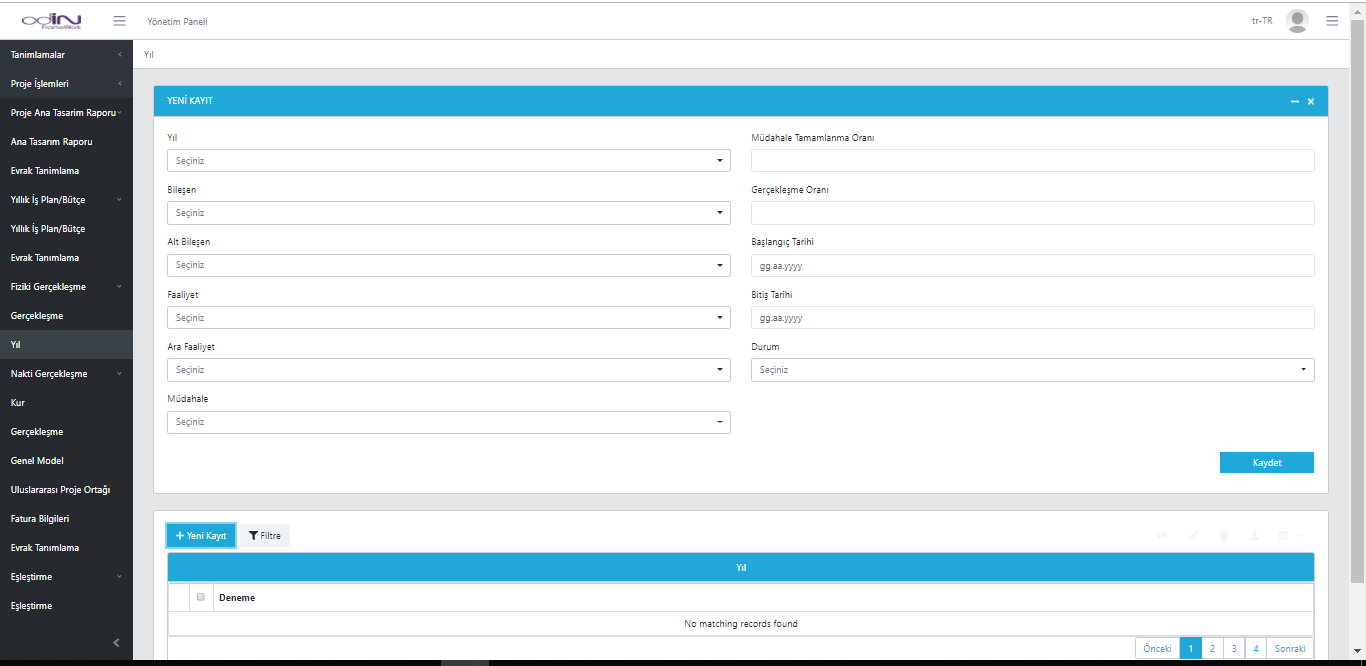Screen dimensions: 1366x666
Task: Click the Kaydet button
Action: click(x=1266, y=463)
